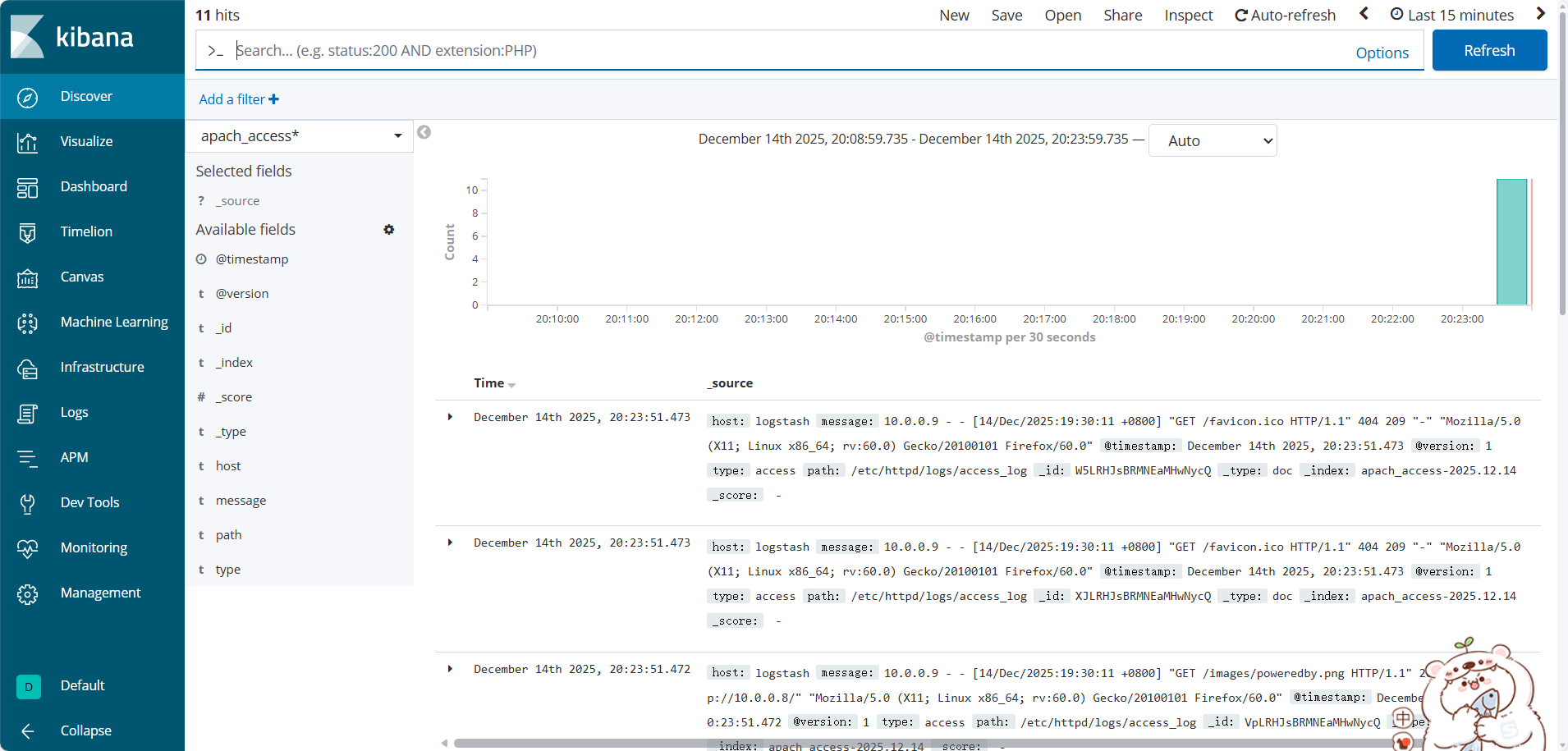Select the _index available field
This screenshot has height=751, width=1568.
click(x=234, y=363)
